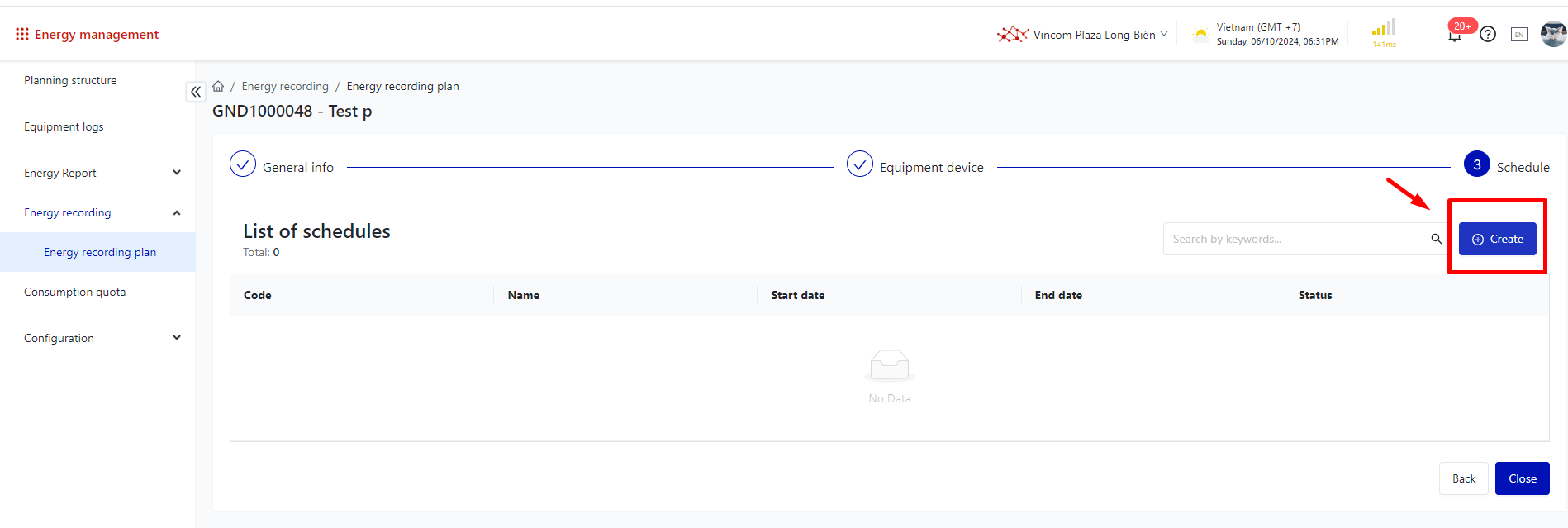Click the Create schedule button

click(1497, 239)
